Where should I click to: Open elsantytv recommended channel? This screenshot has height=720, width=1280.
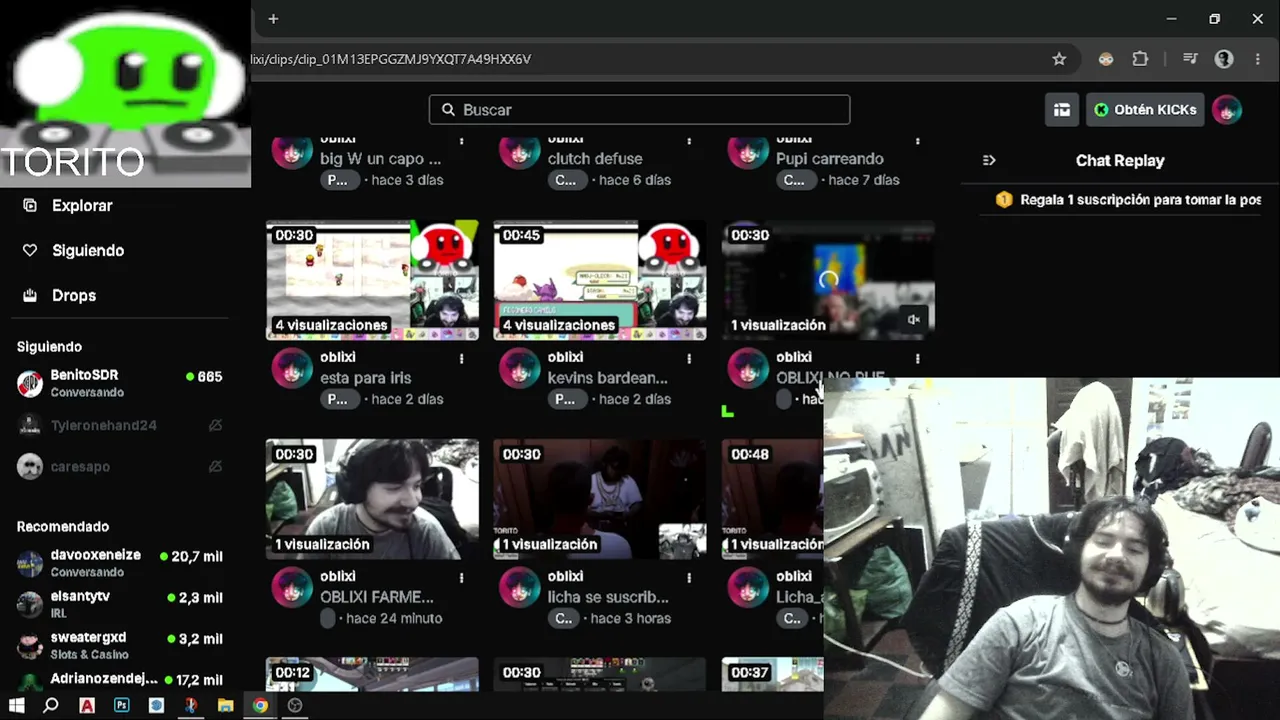(x=120, y=604)
